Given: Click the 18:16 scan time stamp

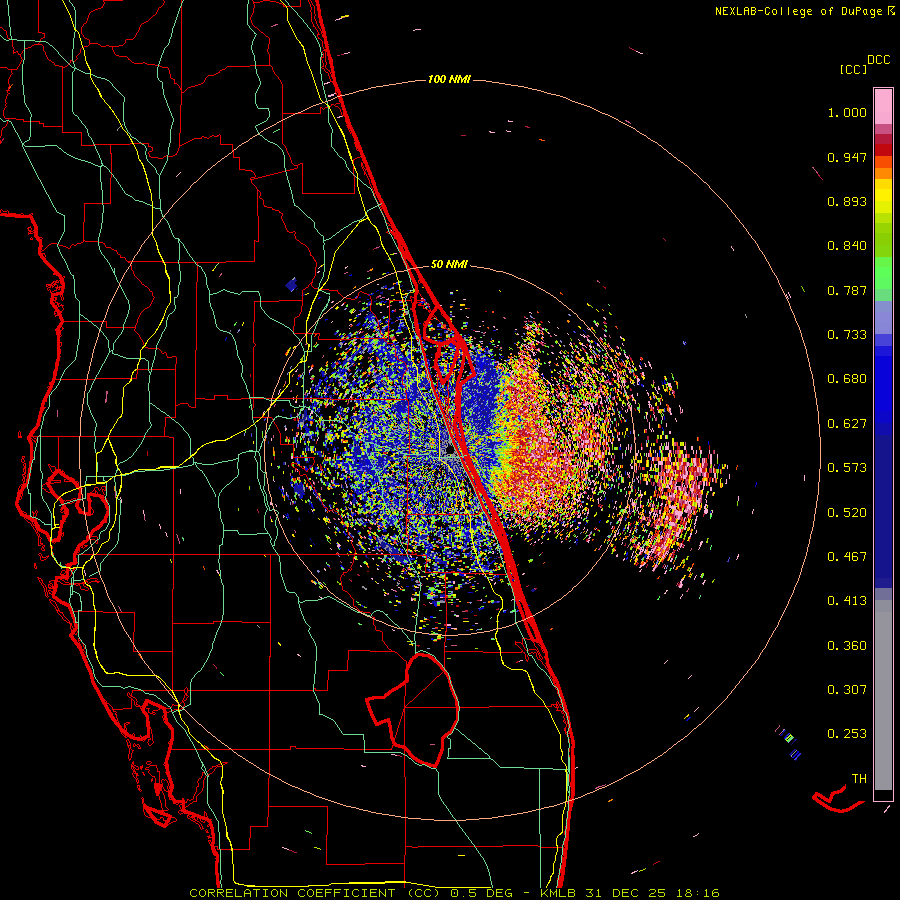Looking at the screenshot, I should point(696,893).
